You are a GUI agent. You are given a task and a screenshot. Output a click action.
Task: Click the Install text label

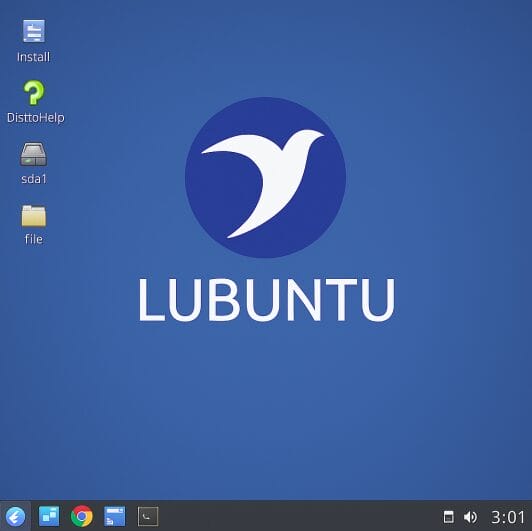click(34, 57)
